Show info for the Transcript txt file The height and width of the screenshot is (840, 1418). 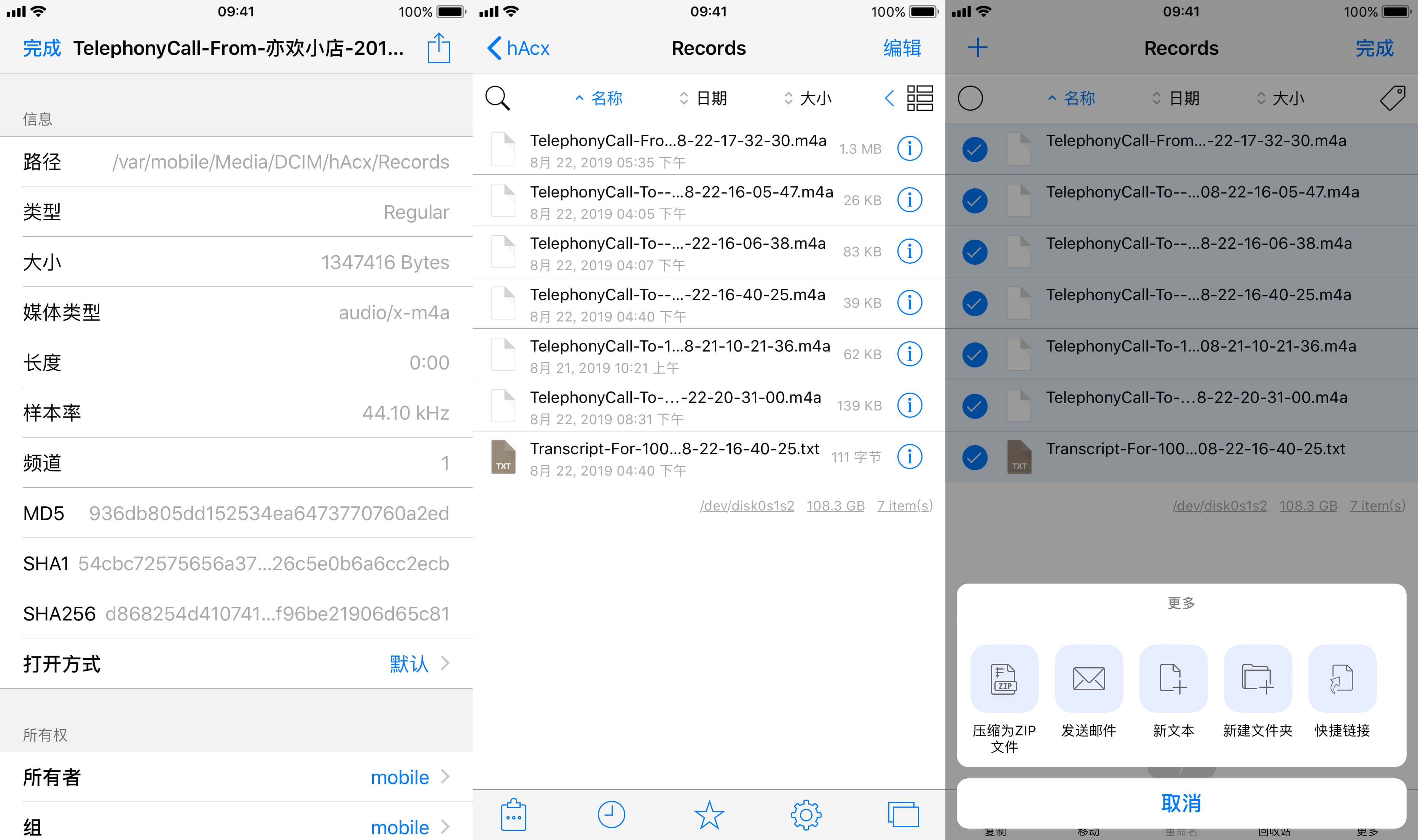coord(909,456)
